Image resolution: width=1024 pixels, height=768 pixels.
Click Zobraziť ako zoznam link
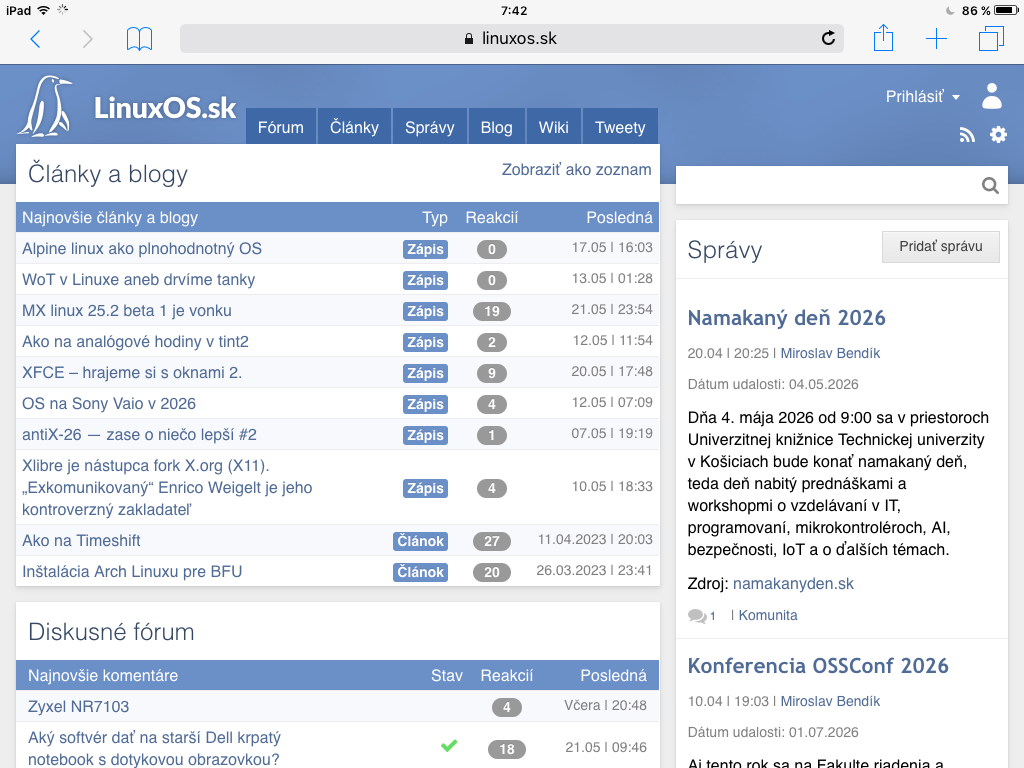pyautogui.click(x=576, y=170)
